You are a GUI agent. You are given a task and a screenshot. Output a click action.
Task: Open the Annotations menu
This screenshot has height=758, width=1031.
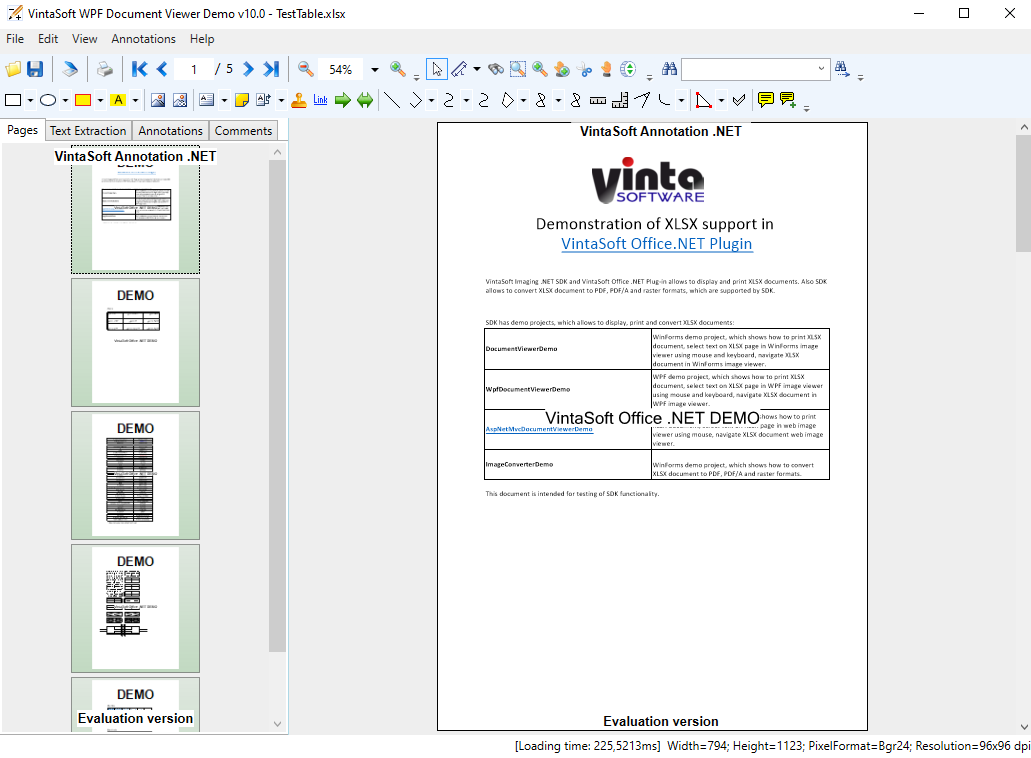pyautogui.click(x=143, y=39)
